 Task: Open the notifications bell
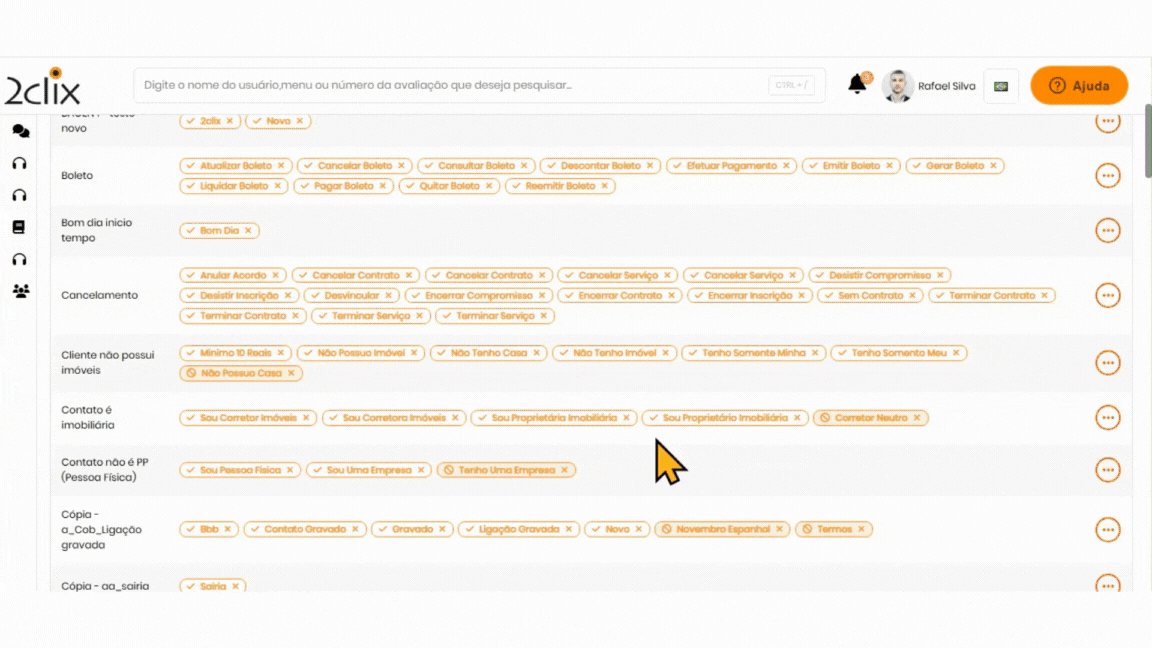click(857, 85)
